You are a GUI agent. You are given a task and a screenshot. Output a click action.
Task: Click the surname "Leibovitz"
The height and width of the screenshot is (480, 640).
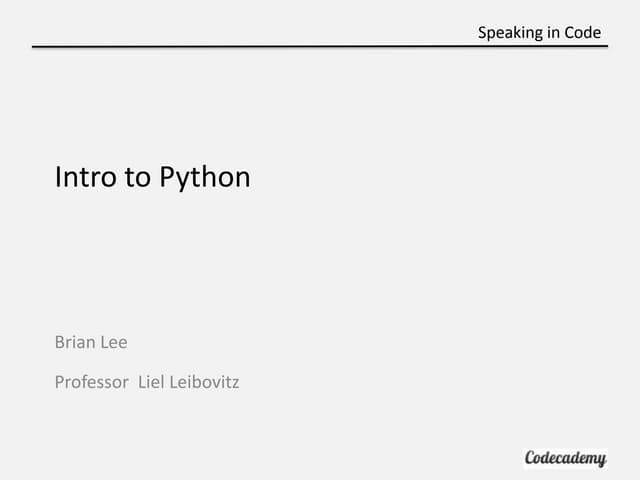pos(203,381)
